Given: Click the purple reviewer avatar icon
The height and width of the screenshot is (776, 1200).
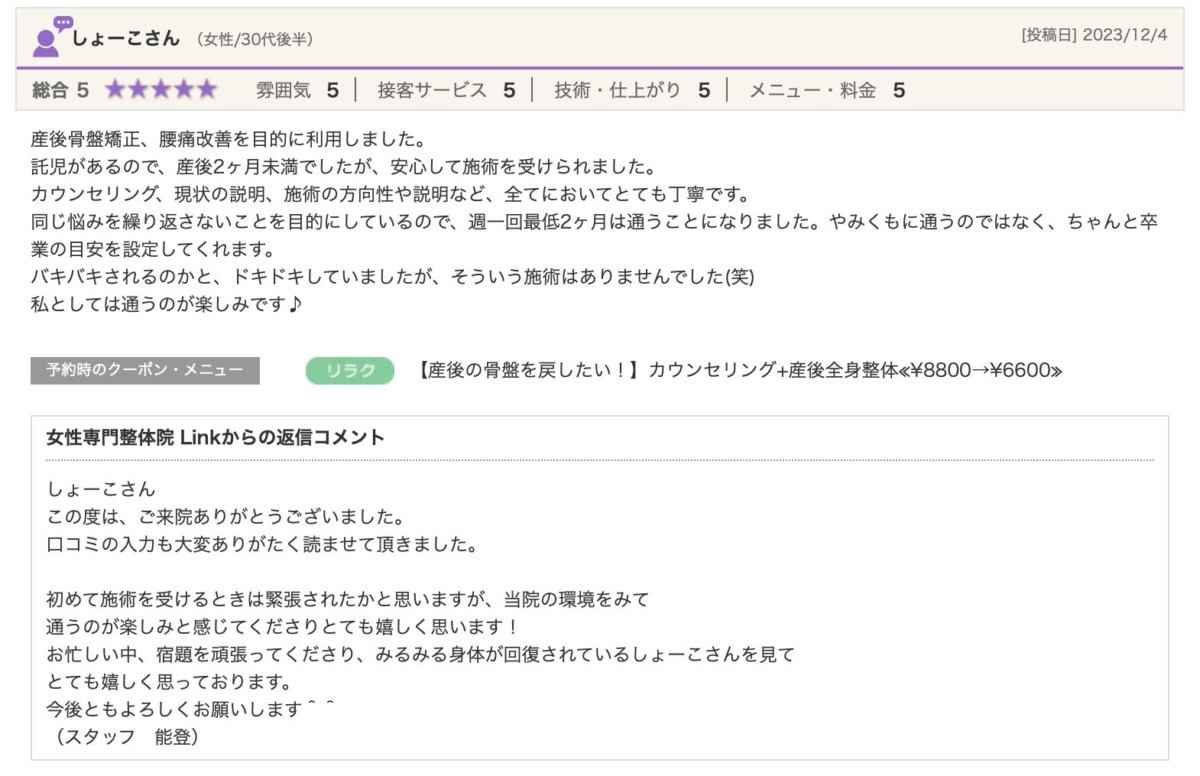Looking at the screenshot, I should [x=46, y=43].
